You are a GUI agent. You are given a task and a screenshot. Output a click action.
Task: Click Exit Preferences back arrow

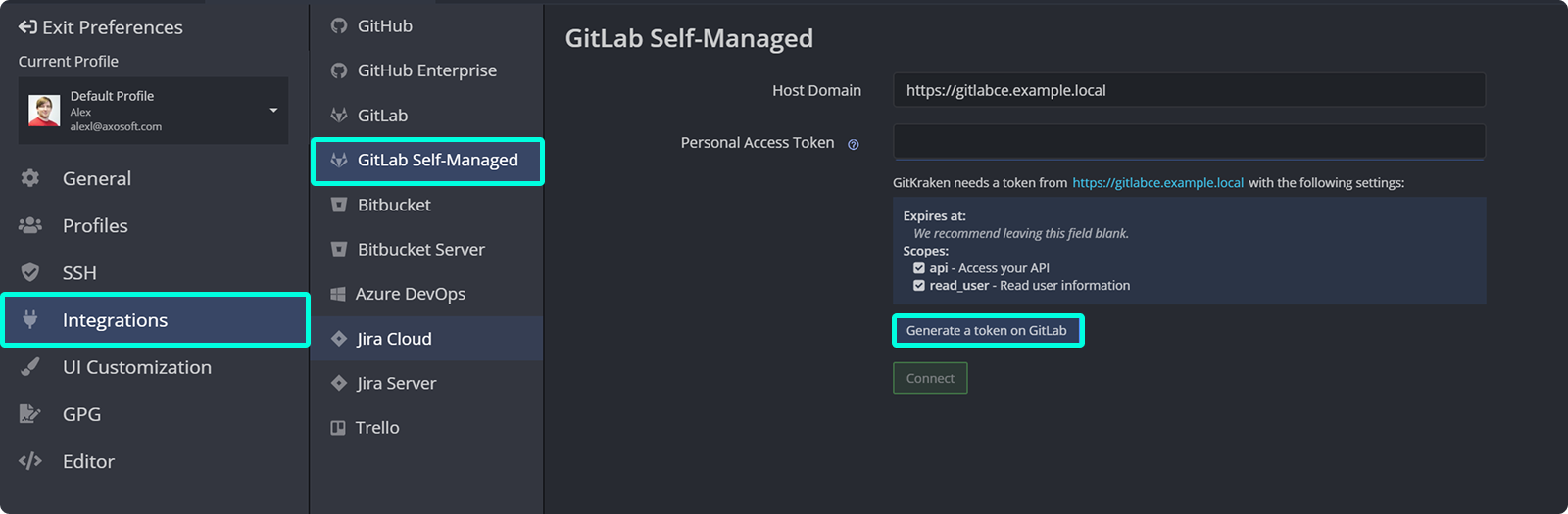pos(27,27)
